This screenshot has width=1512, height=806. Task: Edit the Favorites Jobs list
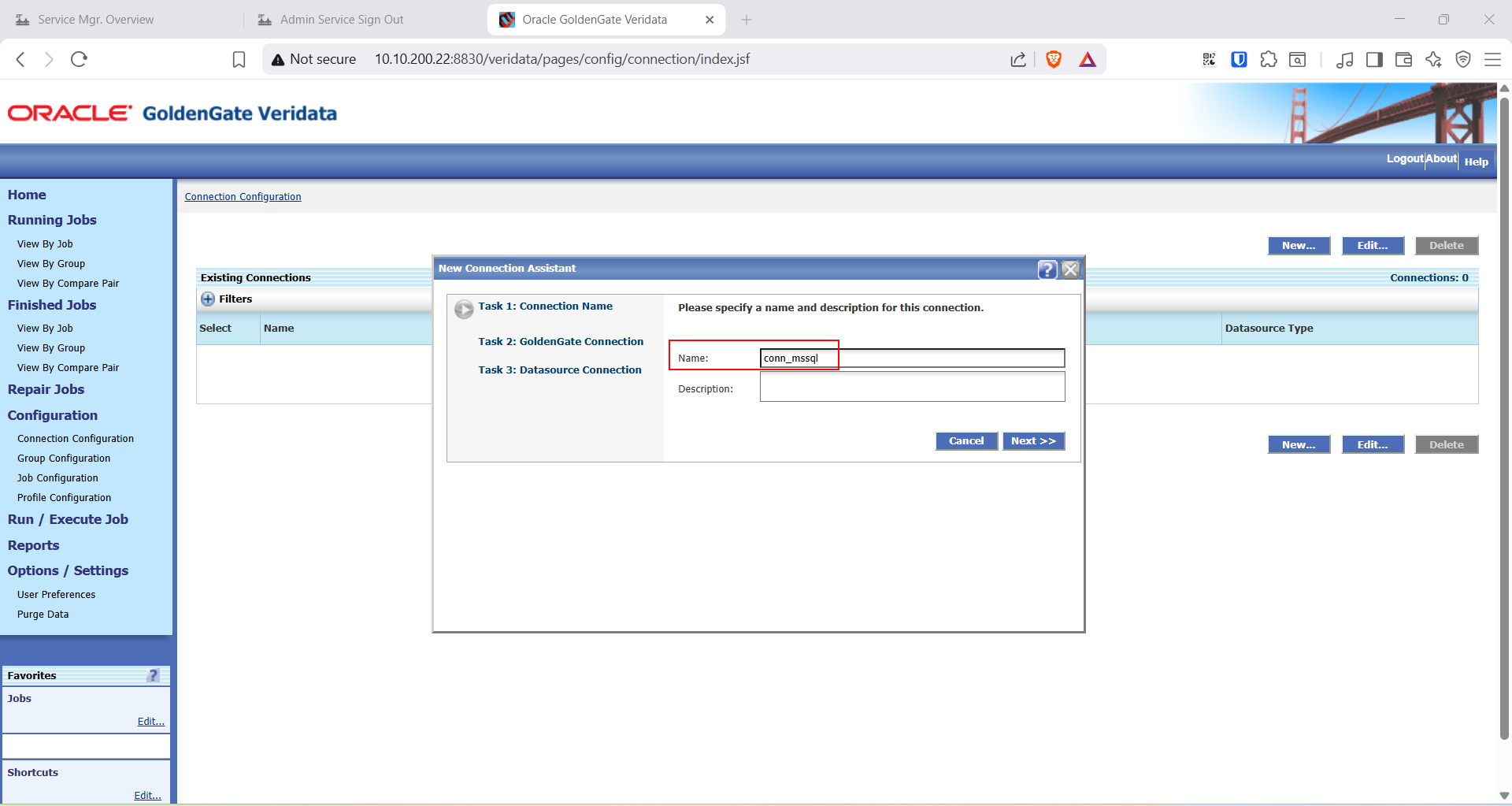150,722
